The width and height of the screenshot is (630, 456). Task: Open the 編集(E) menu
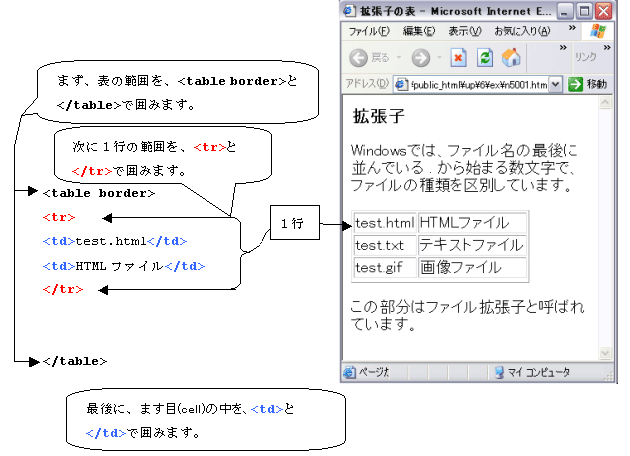419,31
